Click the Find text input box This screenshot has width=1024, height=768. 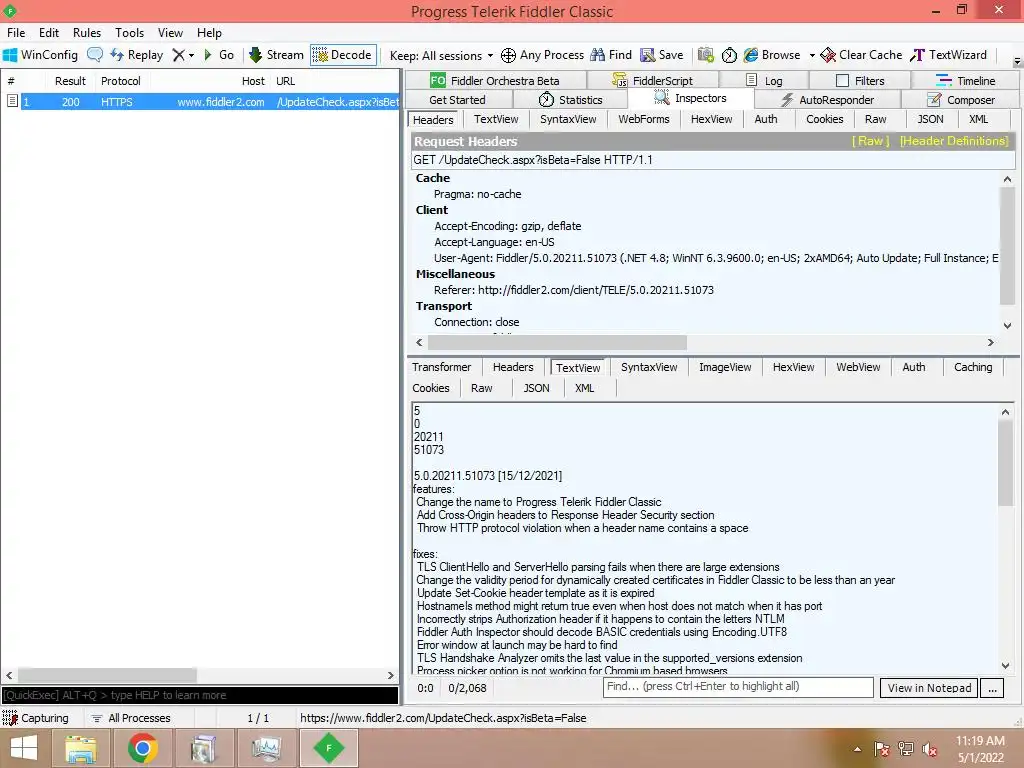coord(738,687)
